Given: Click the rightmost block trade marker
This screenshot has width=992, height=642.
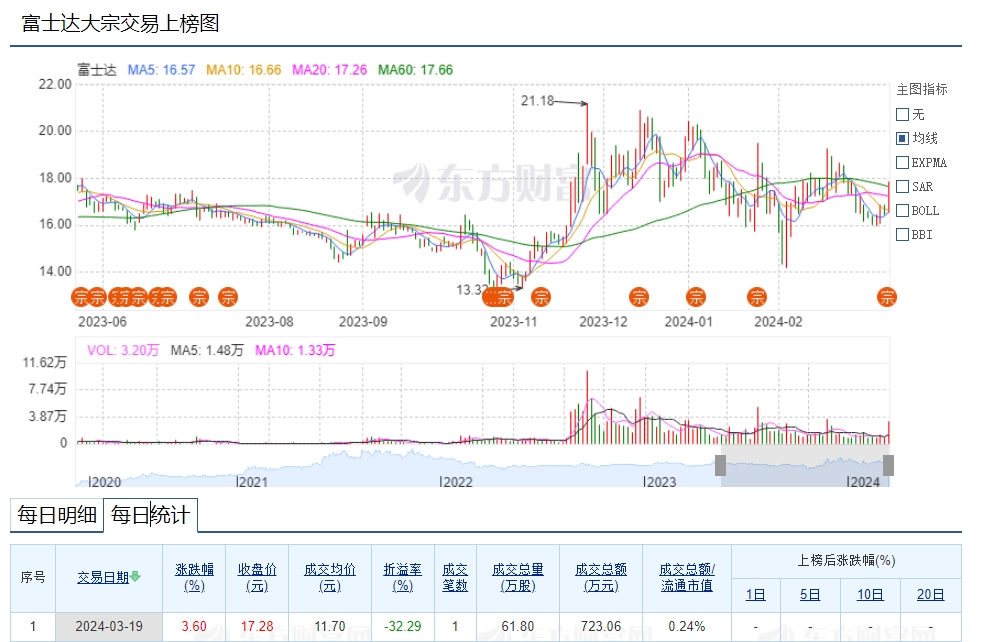Looking at the screenshot, I should point(886,297).
